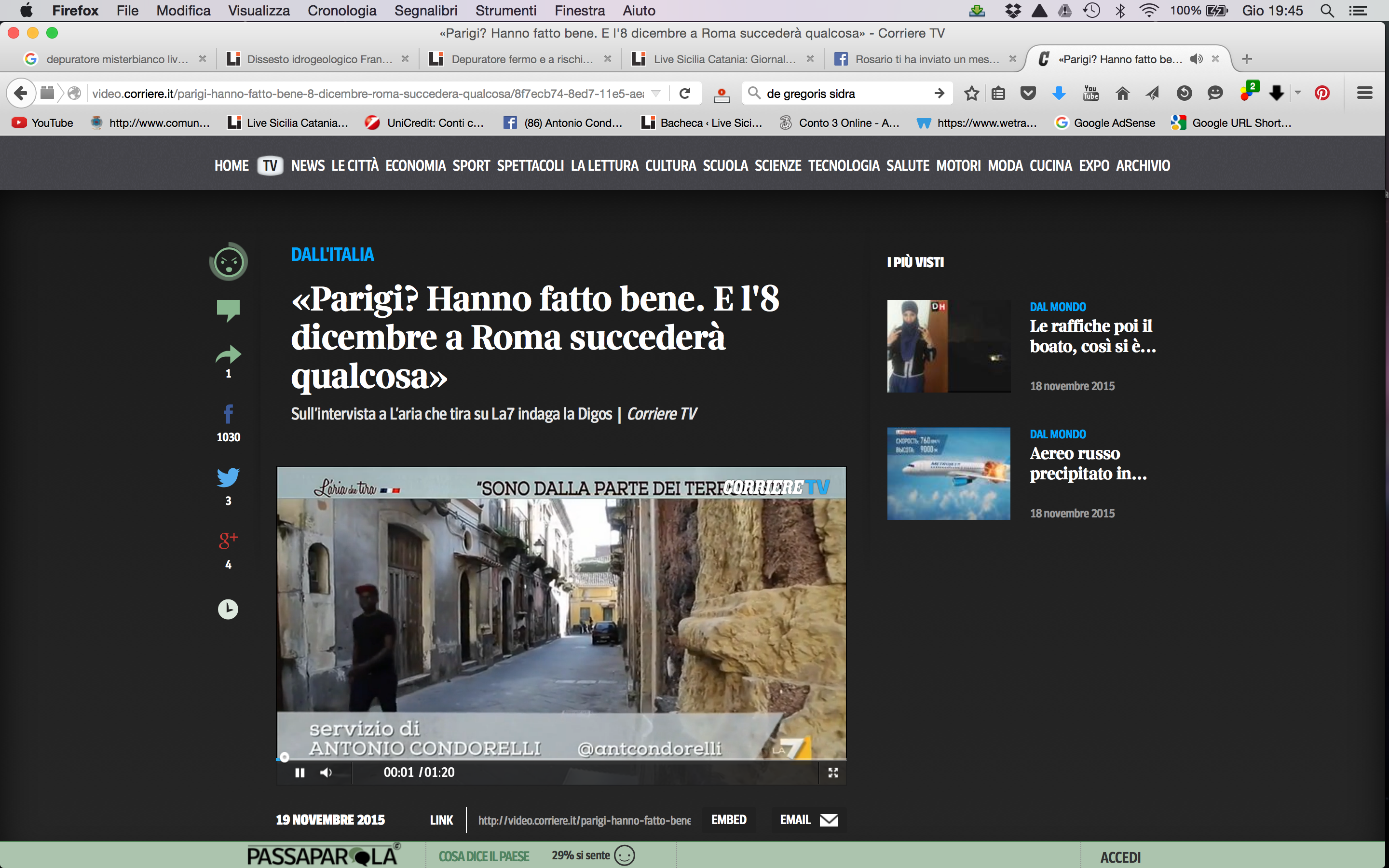Click the Facebook share icon in sidebar
This screenshot has width=1389, height=868.
[228, 414]
